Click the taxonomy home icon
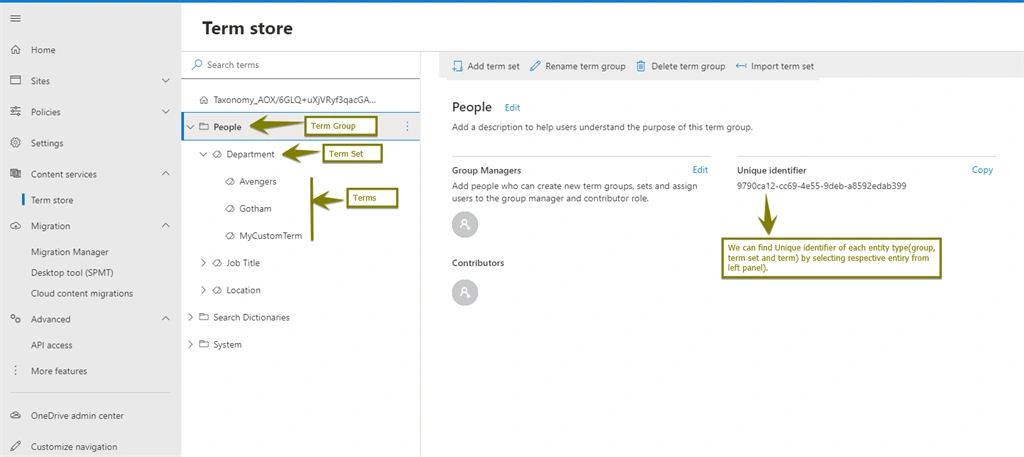1024x457 pixels. 204,100
